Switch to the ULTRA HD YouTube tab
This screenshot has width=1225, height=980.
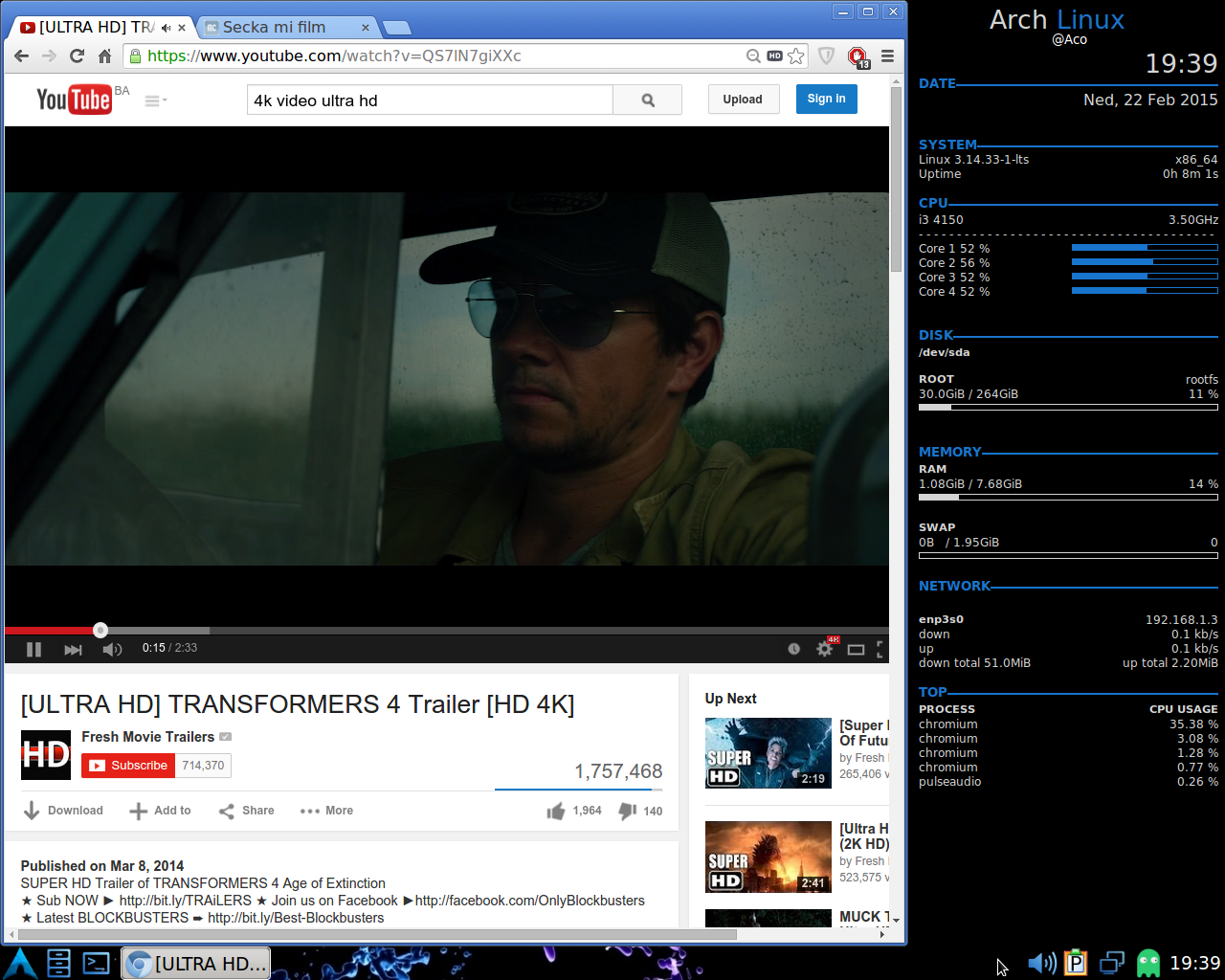click(x=96, y=27)
